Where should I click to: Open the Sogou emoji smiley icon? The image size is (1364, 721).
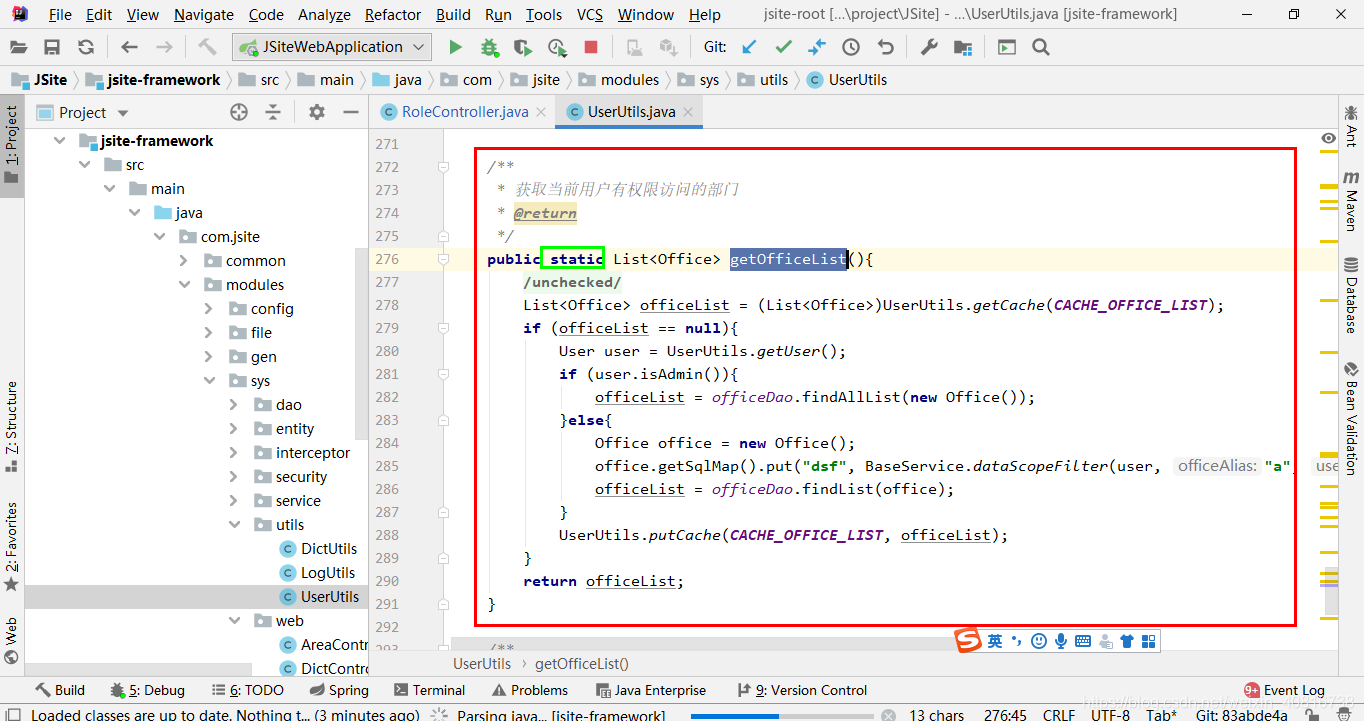pyautogui.click(x=1039, y=641)
